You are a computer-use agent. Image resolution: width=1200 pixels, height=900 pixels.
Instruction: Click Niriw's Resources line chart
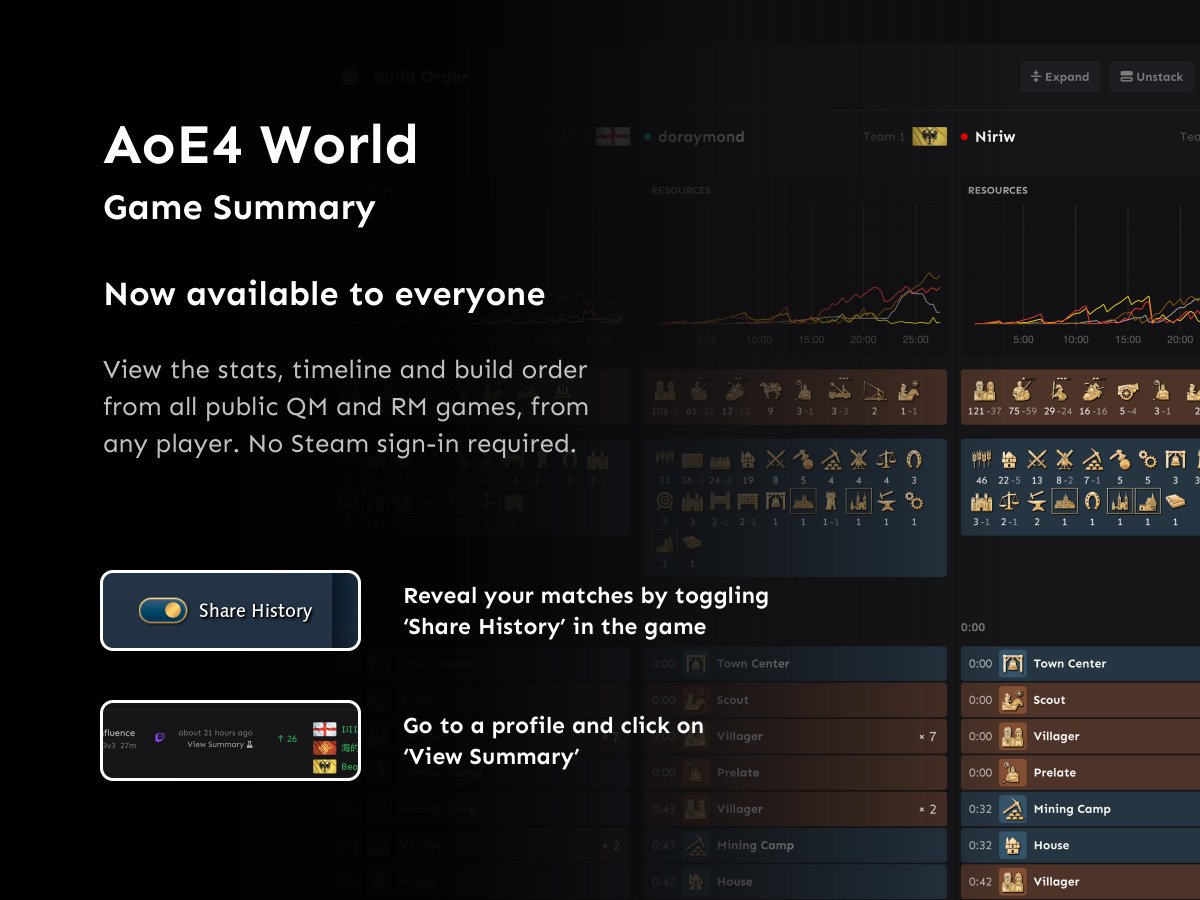click(x=1080, y=265)
